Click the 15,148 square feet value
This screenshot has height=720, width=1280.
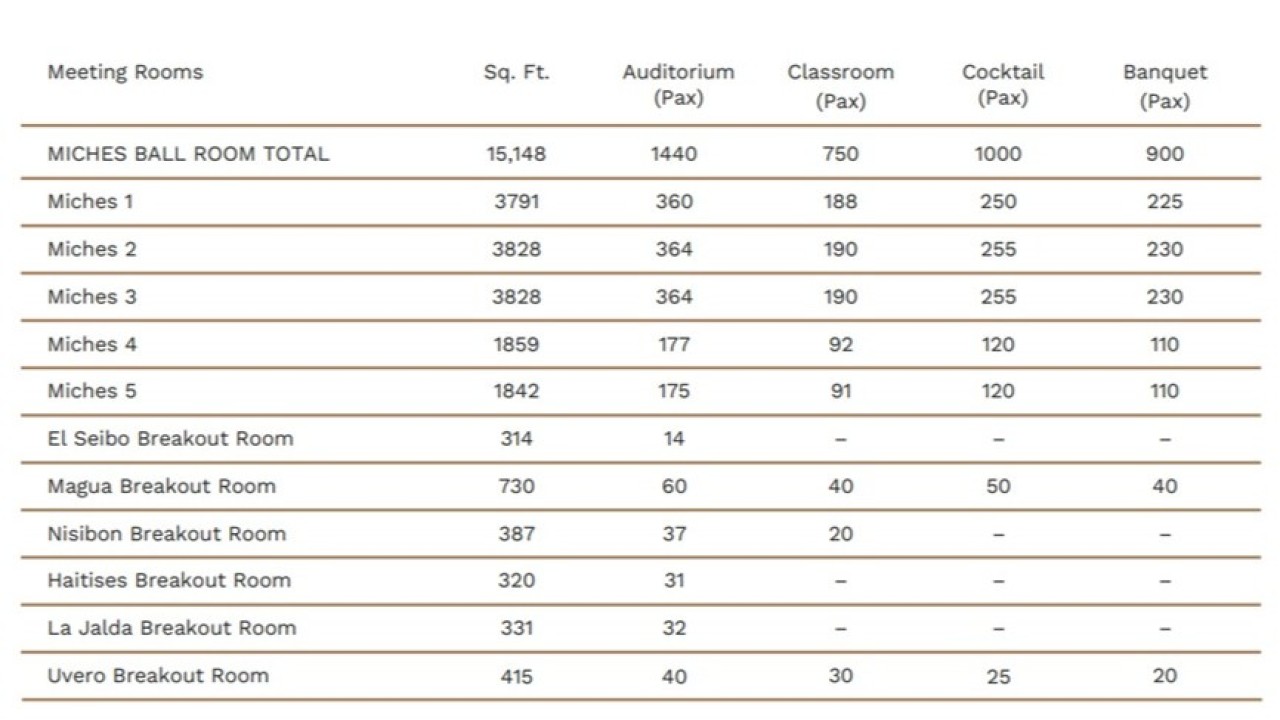pyautogui.click(x=516, y=154)
